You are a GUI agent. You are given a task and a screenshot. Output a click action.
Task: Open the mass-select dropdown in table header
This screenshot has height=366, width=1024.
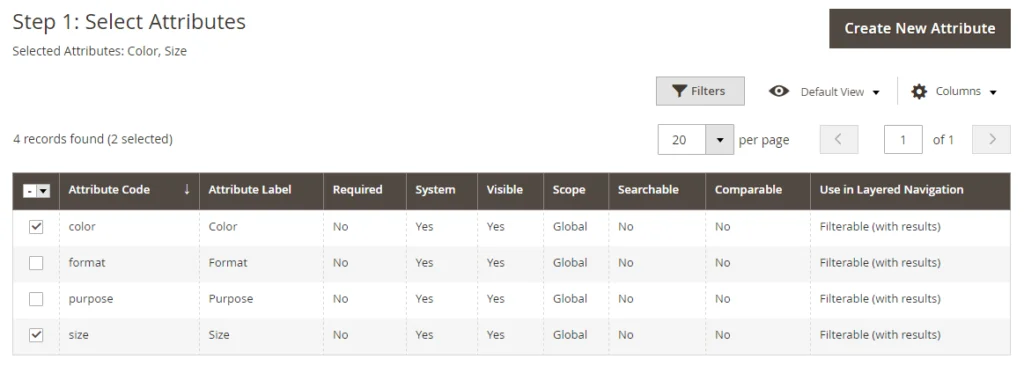[x=43, y=190]
